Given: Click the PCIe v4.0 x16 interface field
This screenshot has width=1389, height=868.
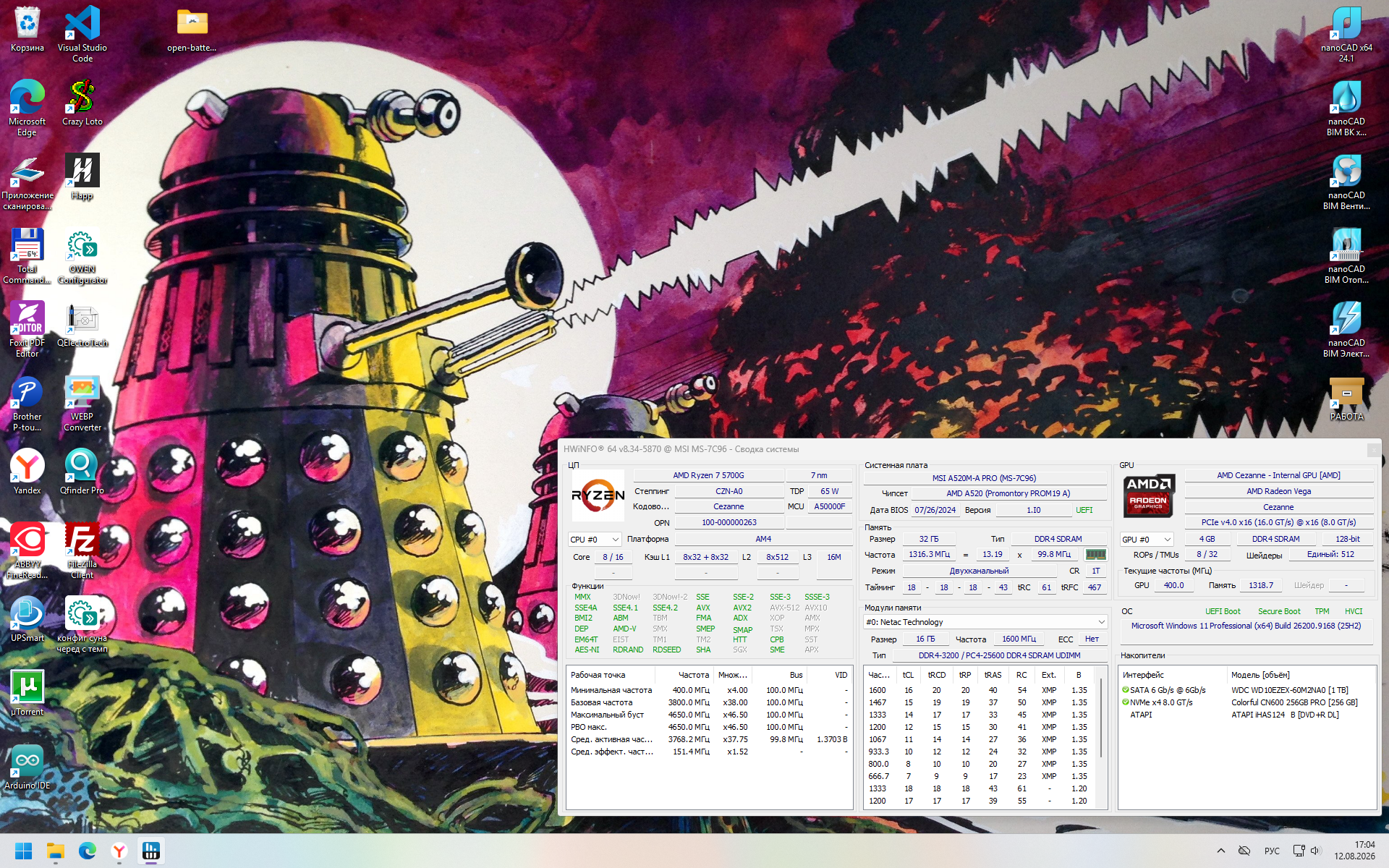Looking at the screenshot, I should pos(1278,522).
